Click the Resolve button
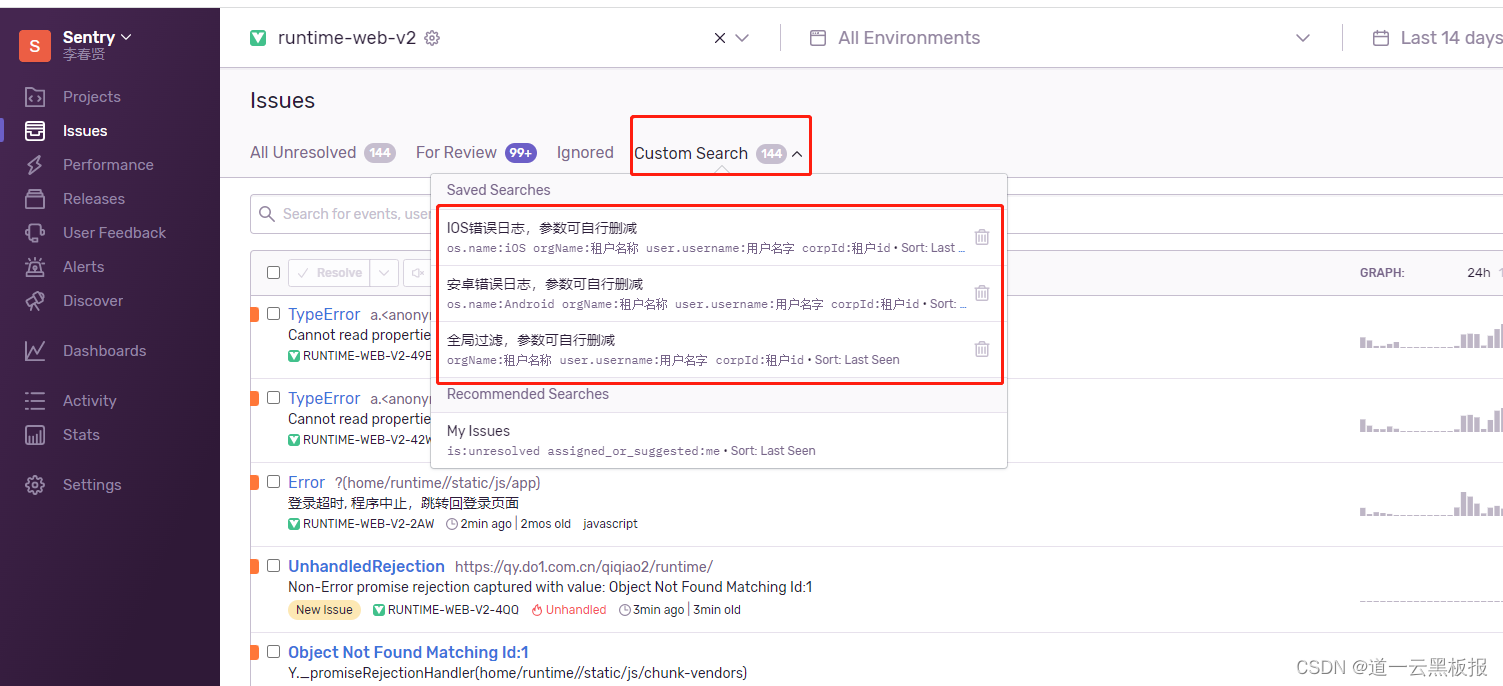This screenshot has width=1503, height=686. [x=329, y=273]
